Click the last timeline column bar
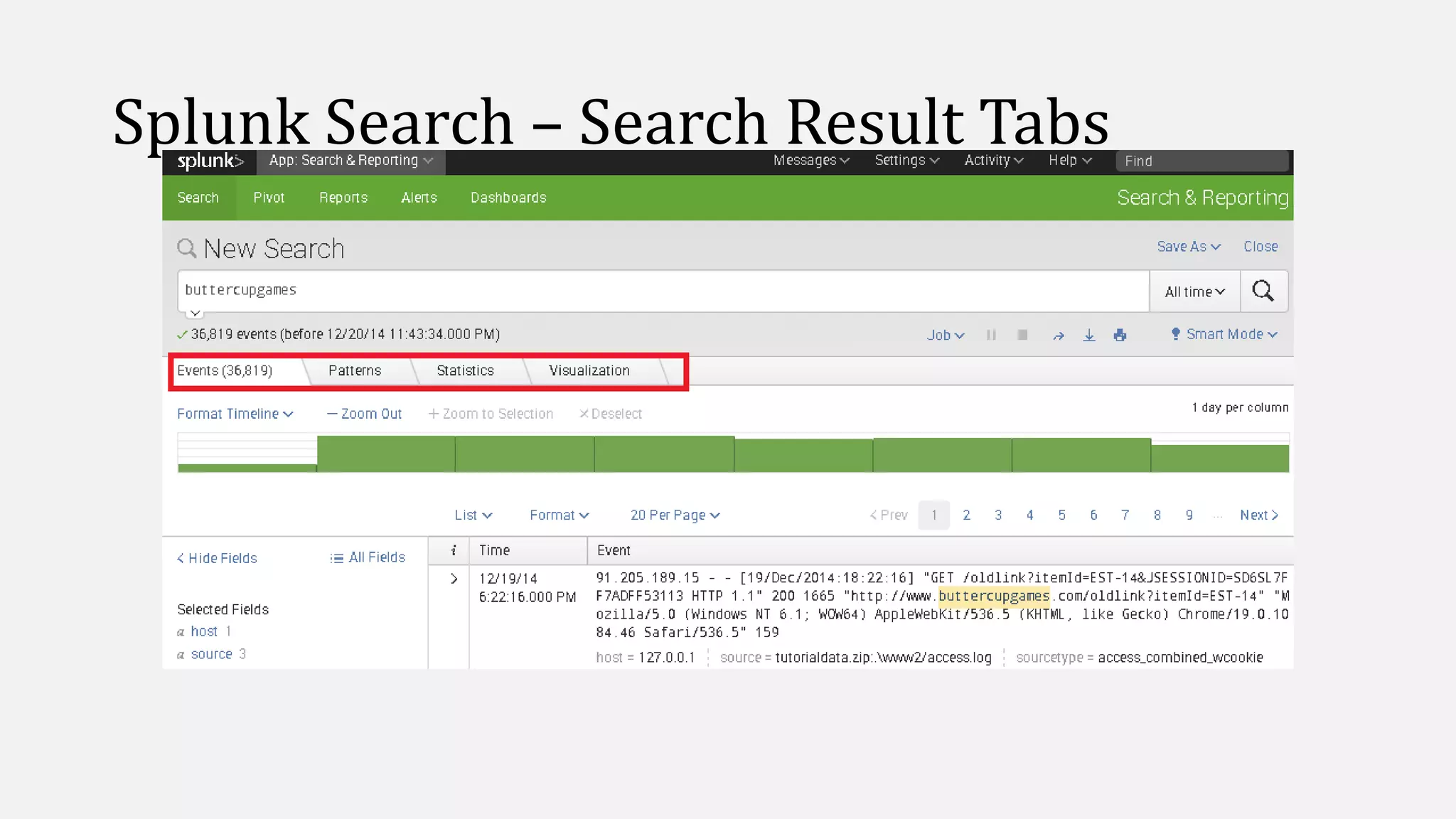1456x819 pixels. coord(1220,459)
